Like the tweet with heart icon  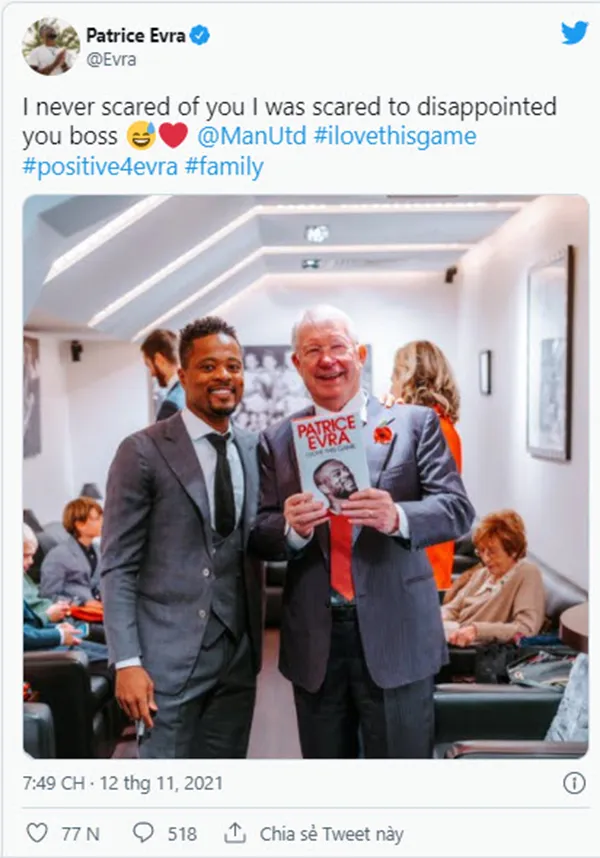point(37,833)
